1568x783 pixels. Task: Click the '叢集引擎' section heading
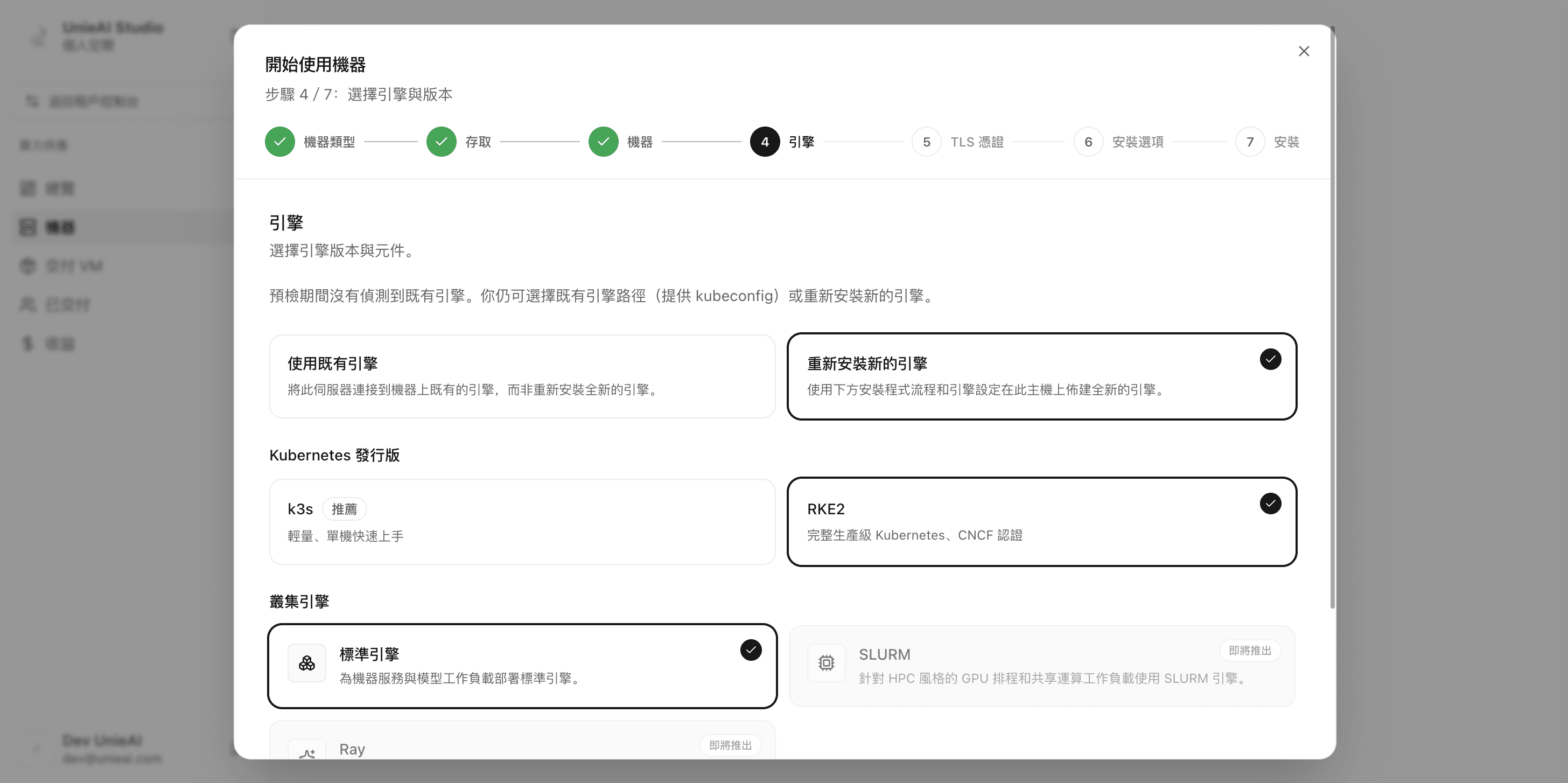[299, 602]
